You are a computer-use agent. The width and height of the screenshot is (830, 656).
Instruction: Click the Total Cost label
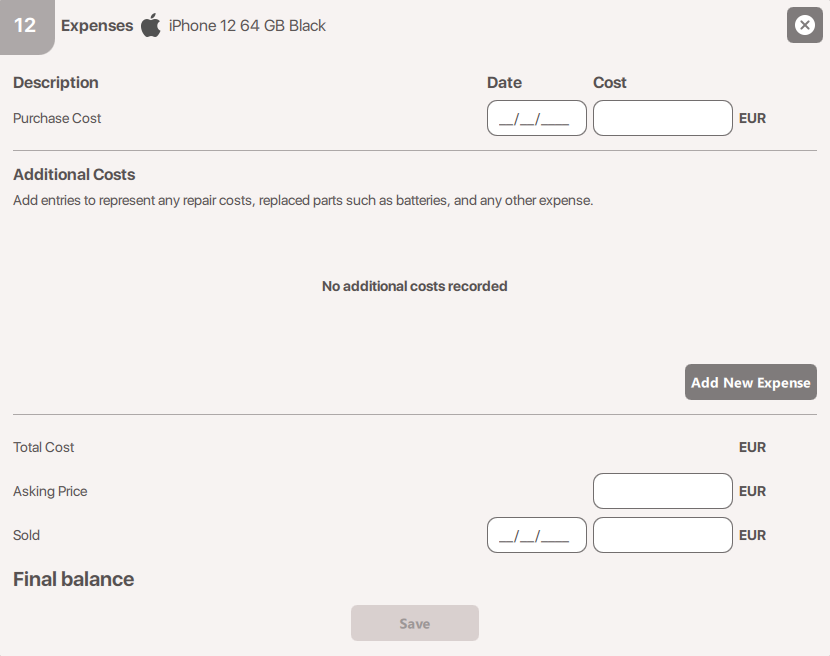pyautogui.click(x=44, y=447)
